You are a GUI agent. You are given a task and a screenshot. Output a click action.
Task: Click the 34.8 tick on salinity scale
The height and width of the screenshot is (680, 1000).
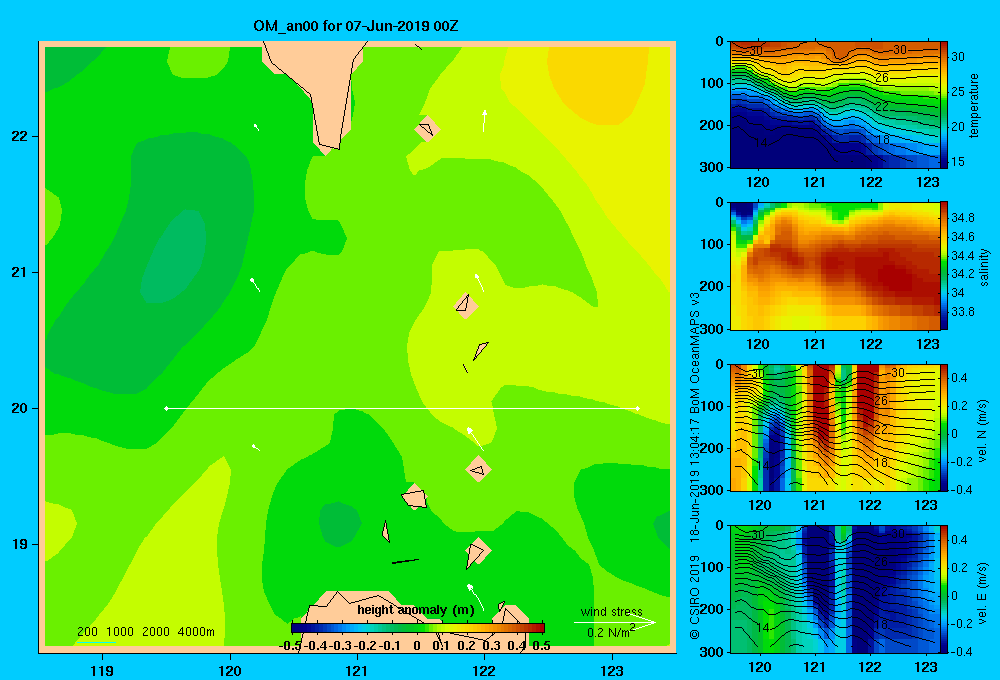pos(962,218)
